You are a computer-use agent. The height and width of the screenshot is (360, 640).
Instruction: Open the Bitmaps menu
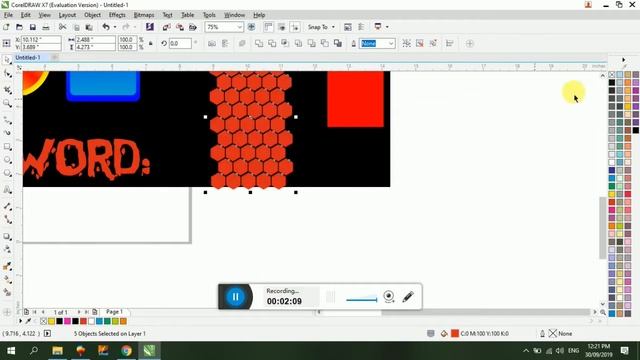[144, 15]
